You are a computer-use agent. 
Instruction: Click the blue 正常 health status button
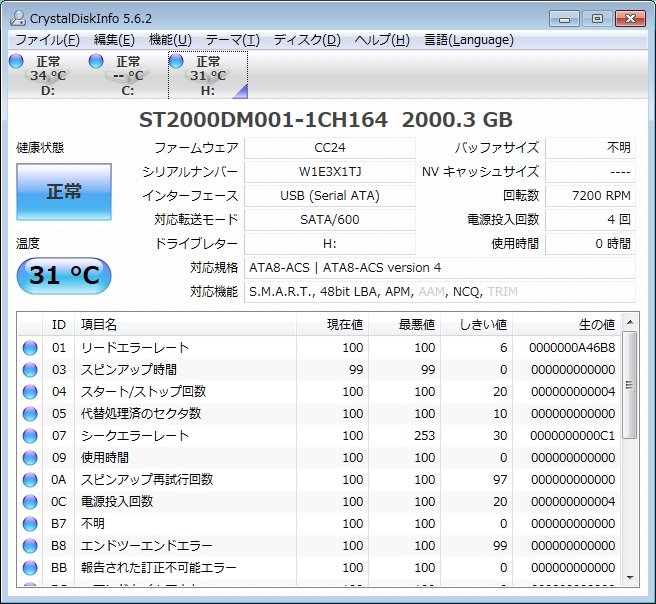64,192
